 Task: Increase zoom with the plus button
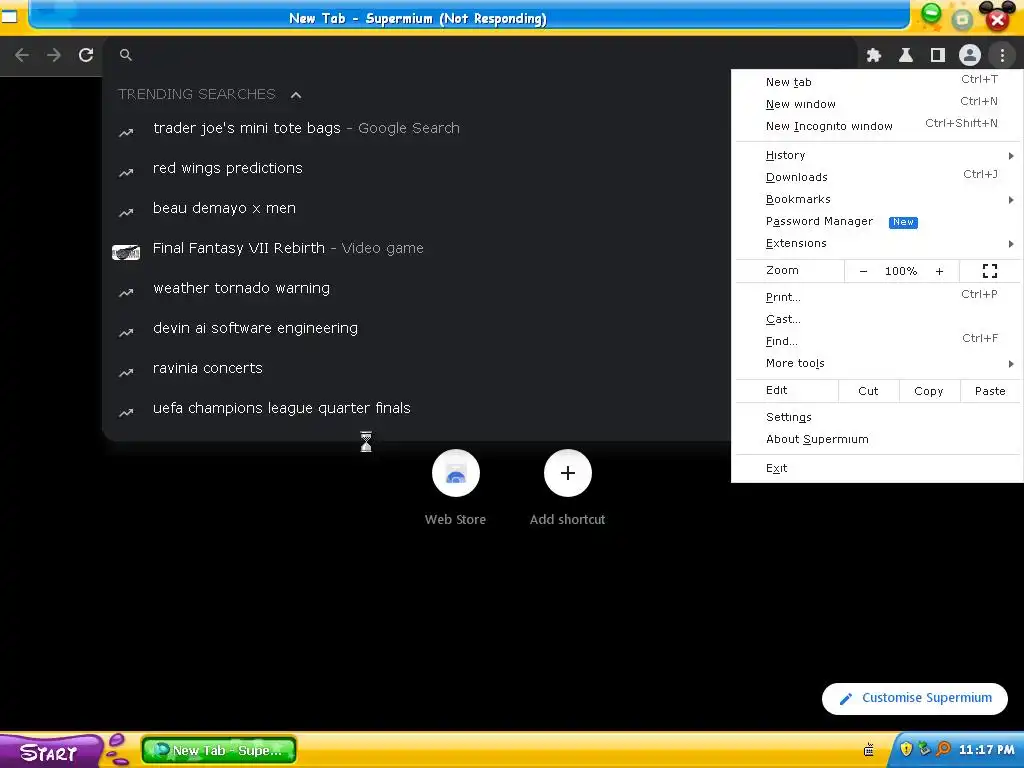[939, 271]
